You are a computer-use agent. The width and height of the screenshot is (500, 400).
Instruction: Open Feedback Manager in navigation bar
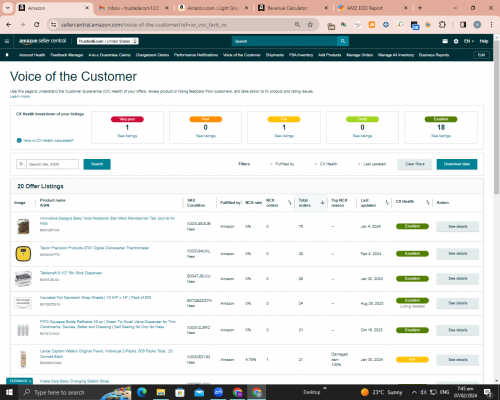tap(67, 55)
